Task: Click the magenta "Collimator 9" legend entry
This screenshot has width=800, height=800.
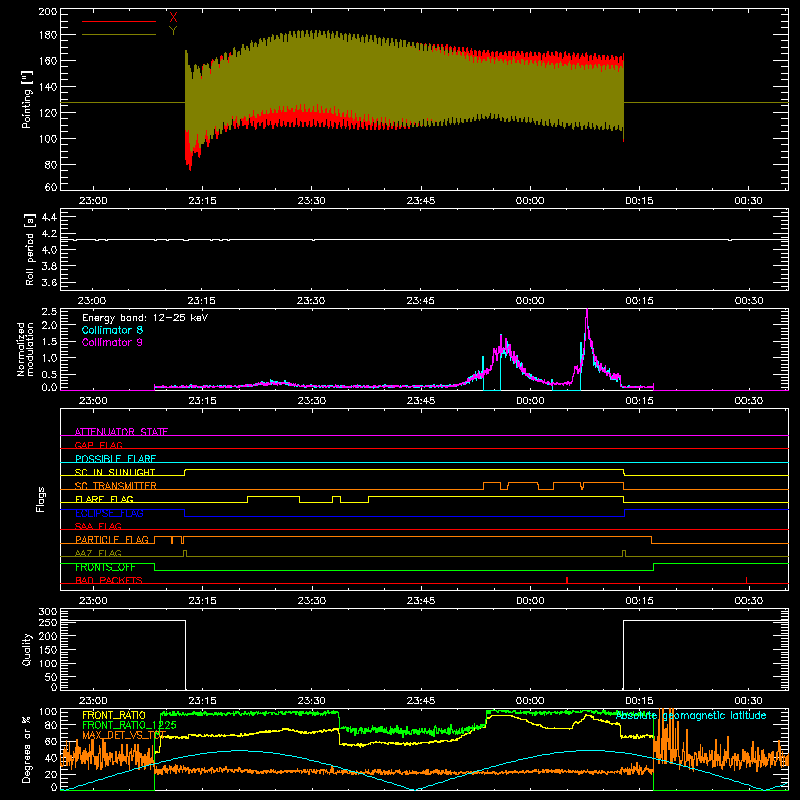Action: click(x=112, y=342)
